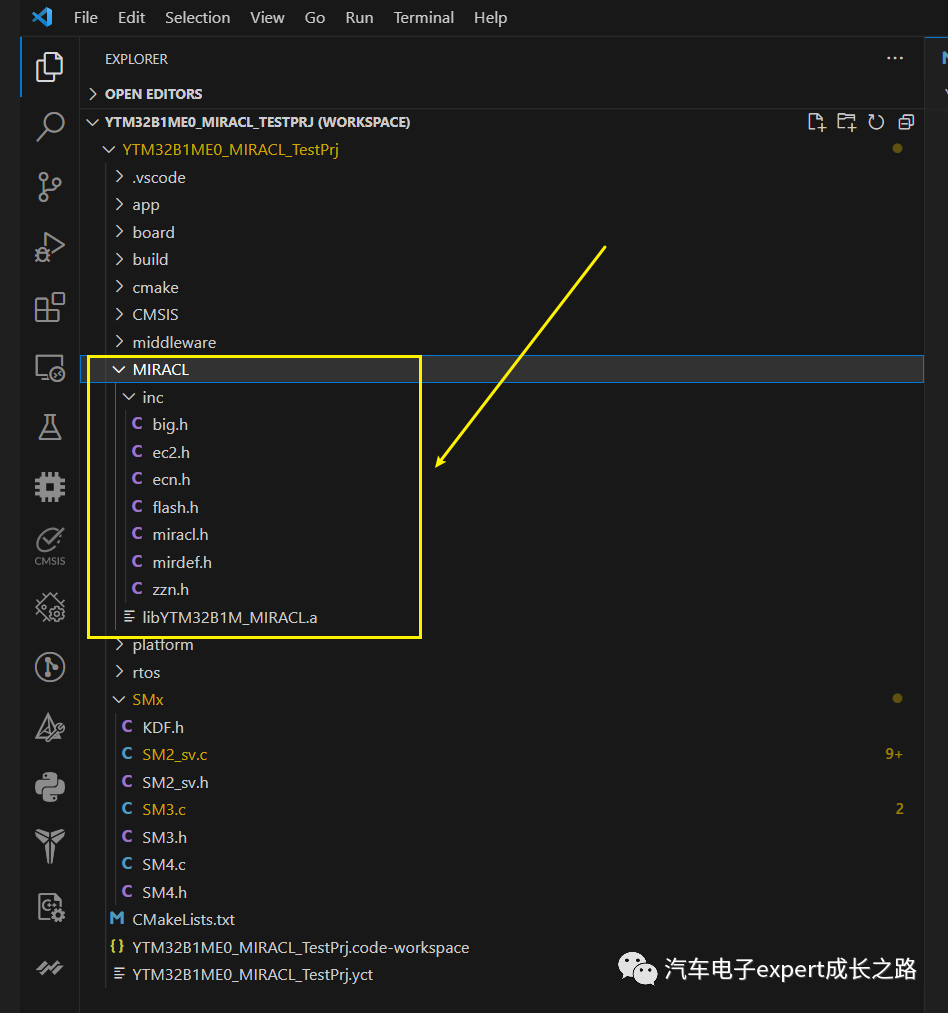Open miracl.h header file

point(501,535)
